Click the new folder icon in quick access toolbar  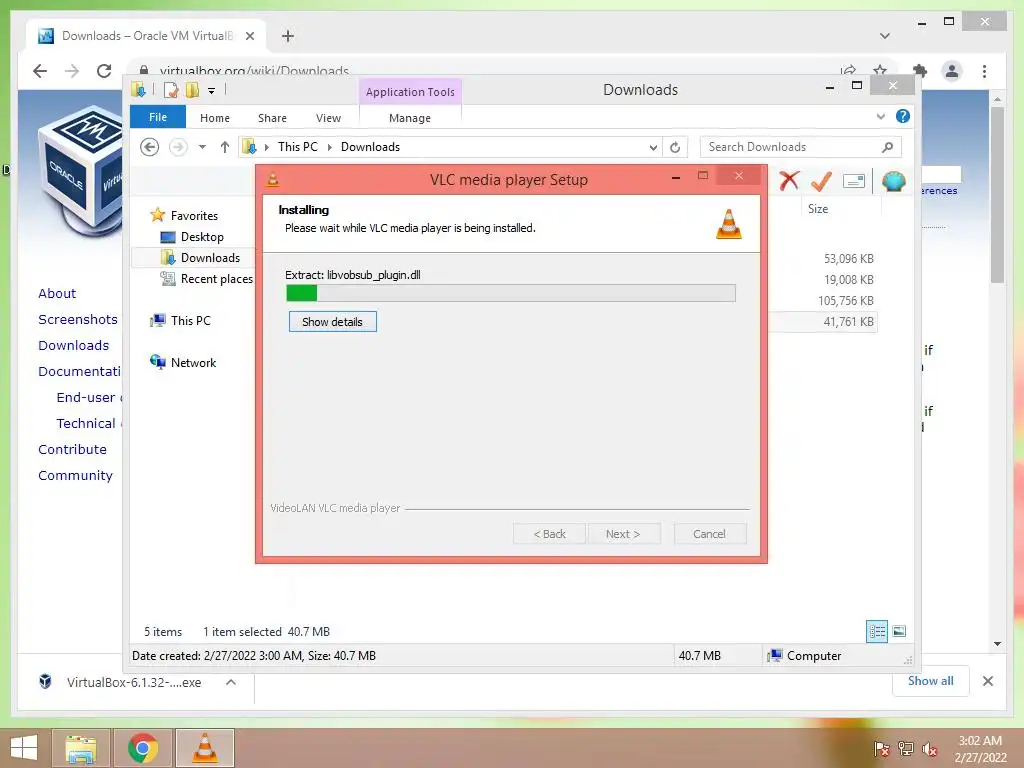(x=193, y=90)
